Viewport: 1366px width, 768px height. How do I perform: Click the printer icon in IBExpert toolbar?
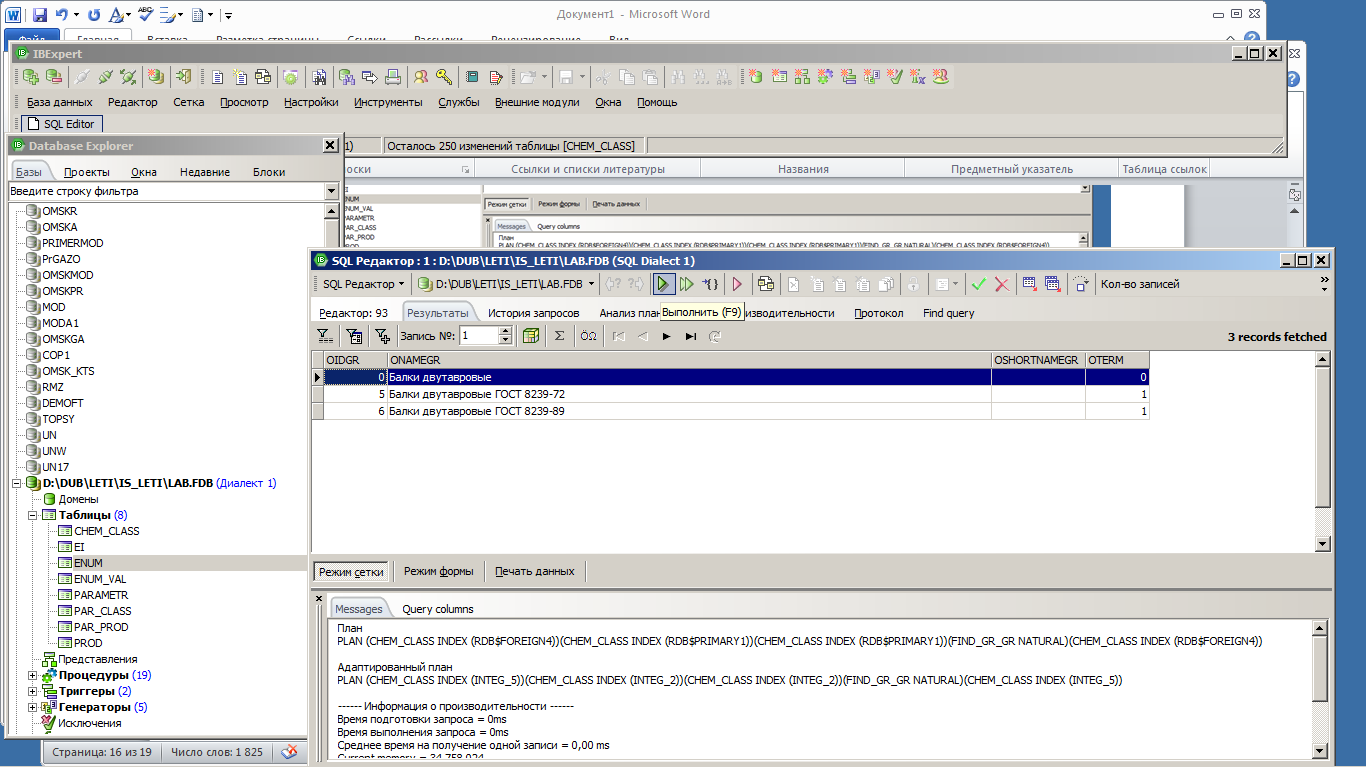393,76
